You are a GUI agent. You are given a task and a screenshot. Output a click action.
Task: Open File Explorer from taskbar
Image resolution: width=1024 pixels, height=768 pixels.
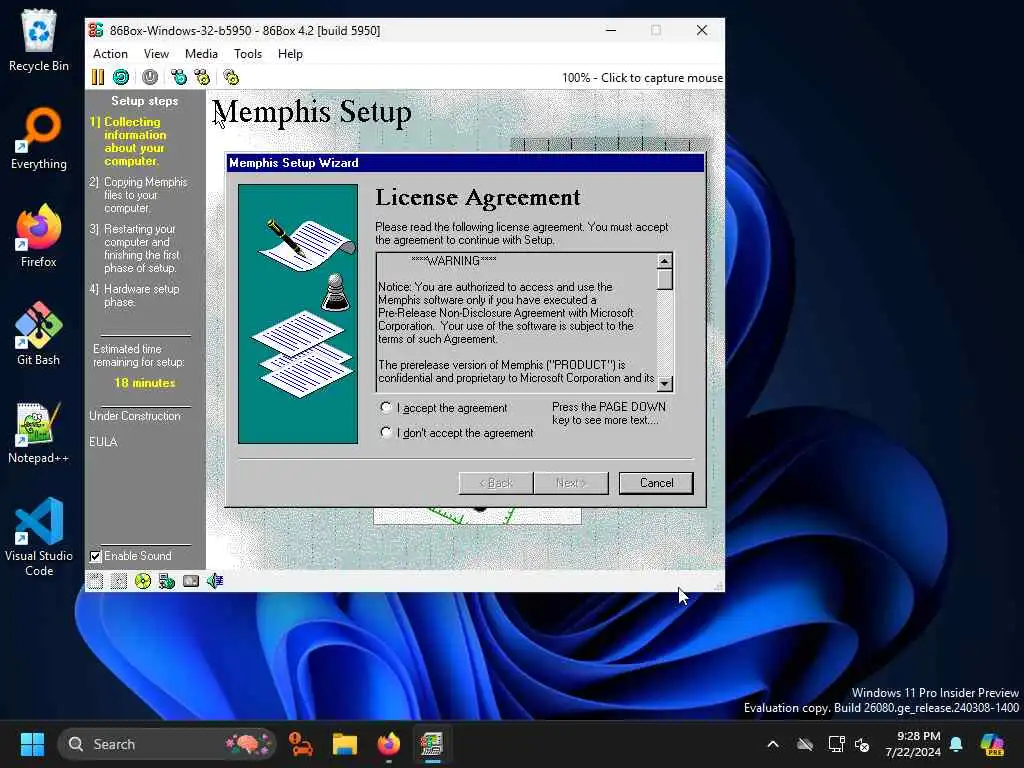(x=345, y=744)
